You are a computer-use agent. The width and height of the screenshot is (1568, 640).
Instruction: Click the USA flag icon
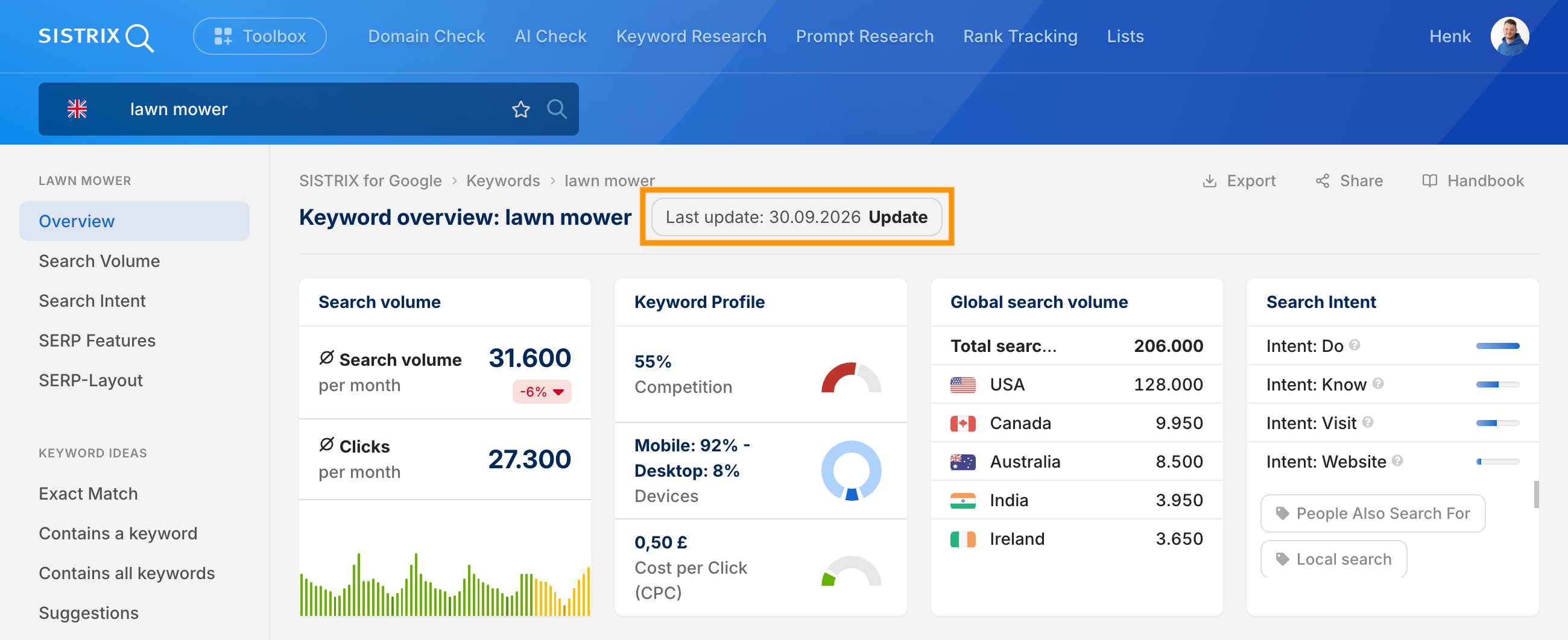pyautogui.click(x=963, y=384)
